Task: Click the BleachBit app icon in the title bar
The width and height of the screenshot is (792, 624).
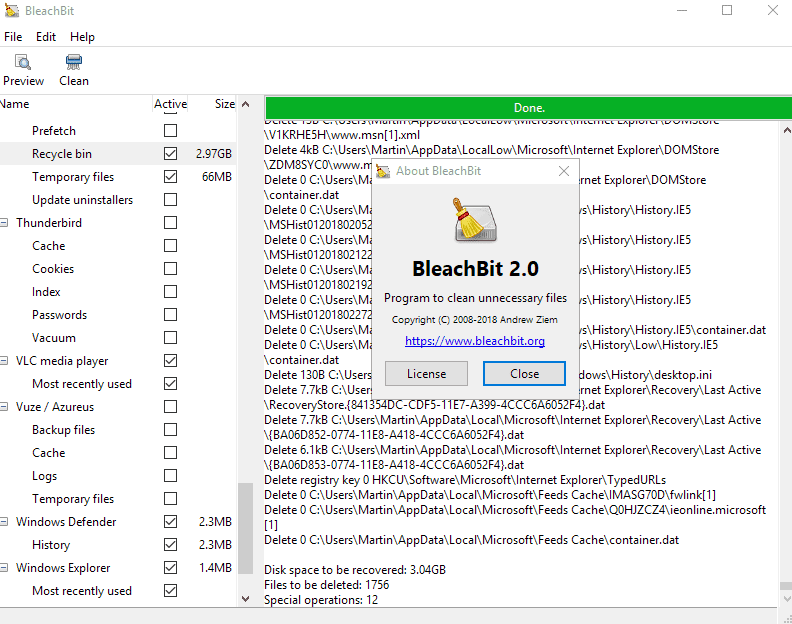Action: click(12, 11)
